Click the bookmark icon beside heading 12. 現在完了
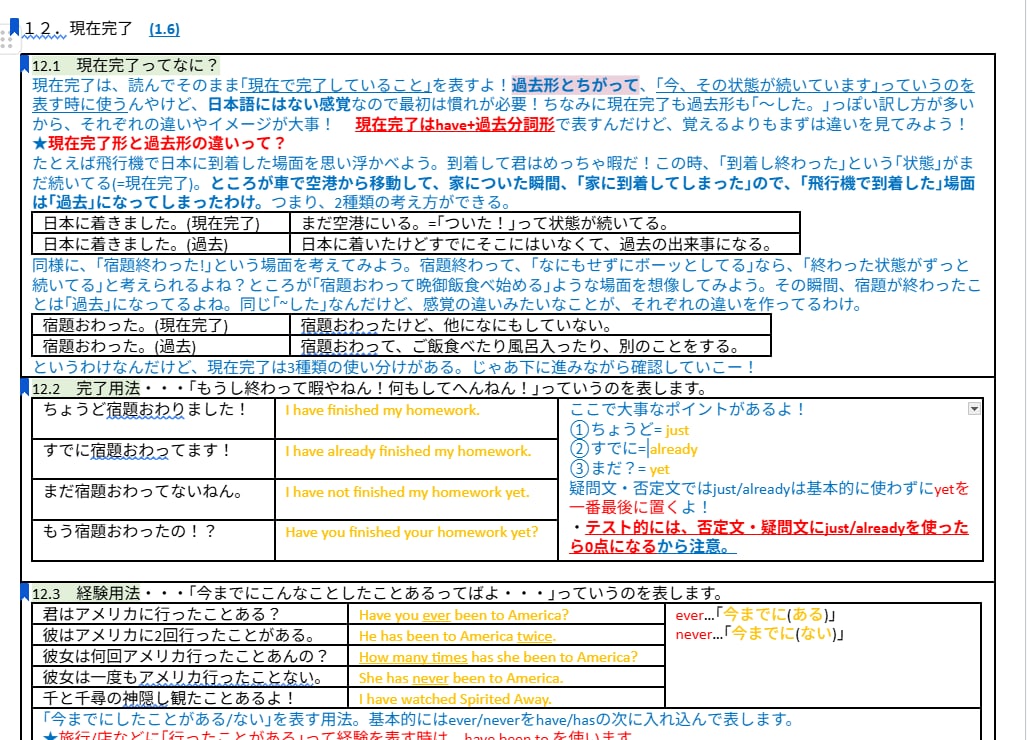1027x740 pixels. (14, 27)
